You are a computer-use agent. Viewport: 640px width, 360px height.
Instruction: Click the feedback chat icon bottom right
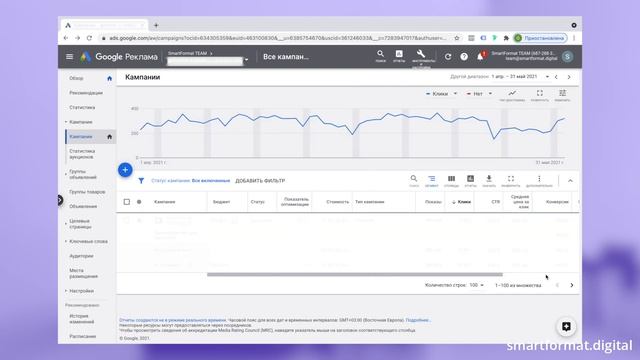coord(566,327)
